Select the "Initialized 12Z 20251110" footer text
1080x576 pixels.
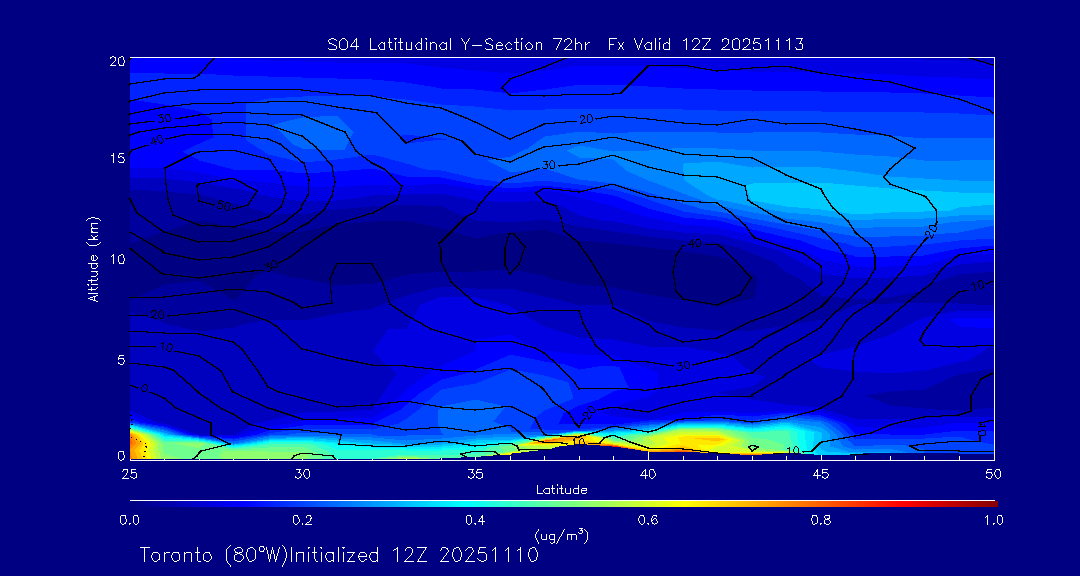(x=413, y=555)
